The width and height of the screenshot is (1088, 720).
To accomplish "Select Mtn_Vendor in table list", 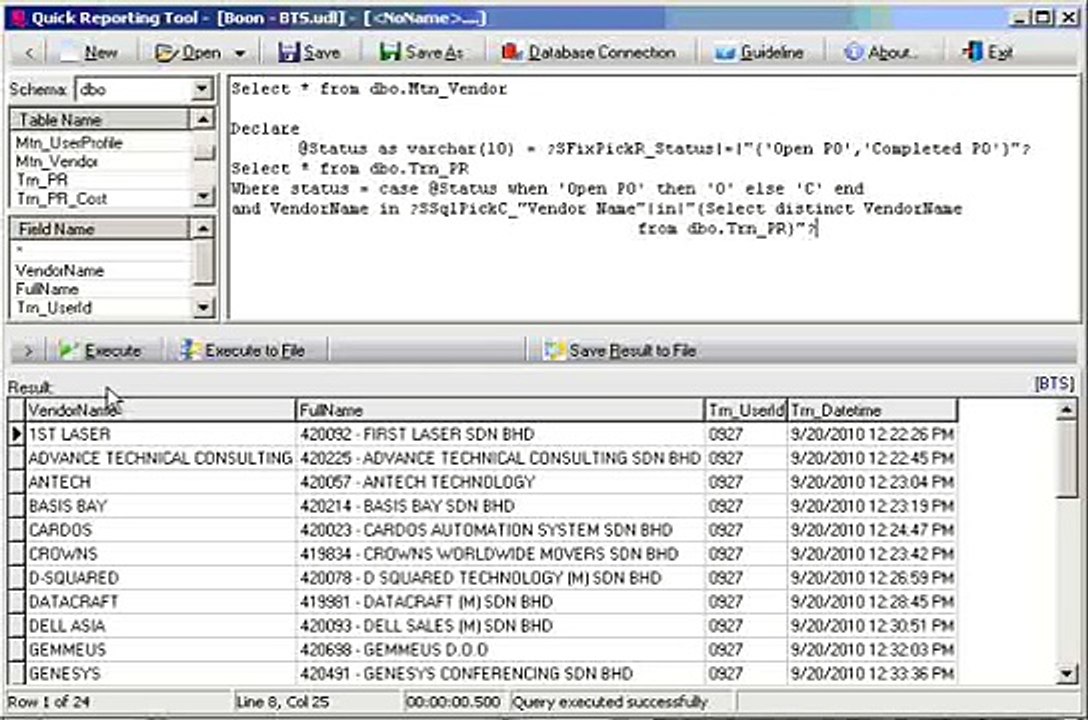I will 56,162.
